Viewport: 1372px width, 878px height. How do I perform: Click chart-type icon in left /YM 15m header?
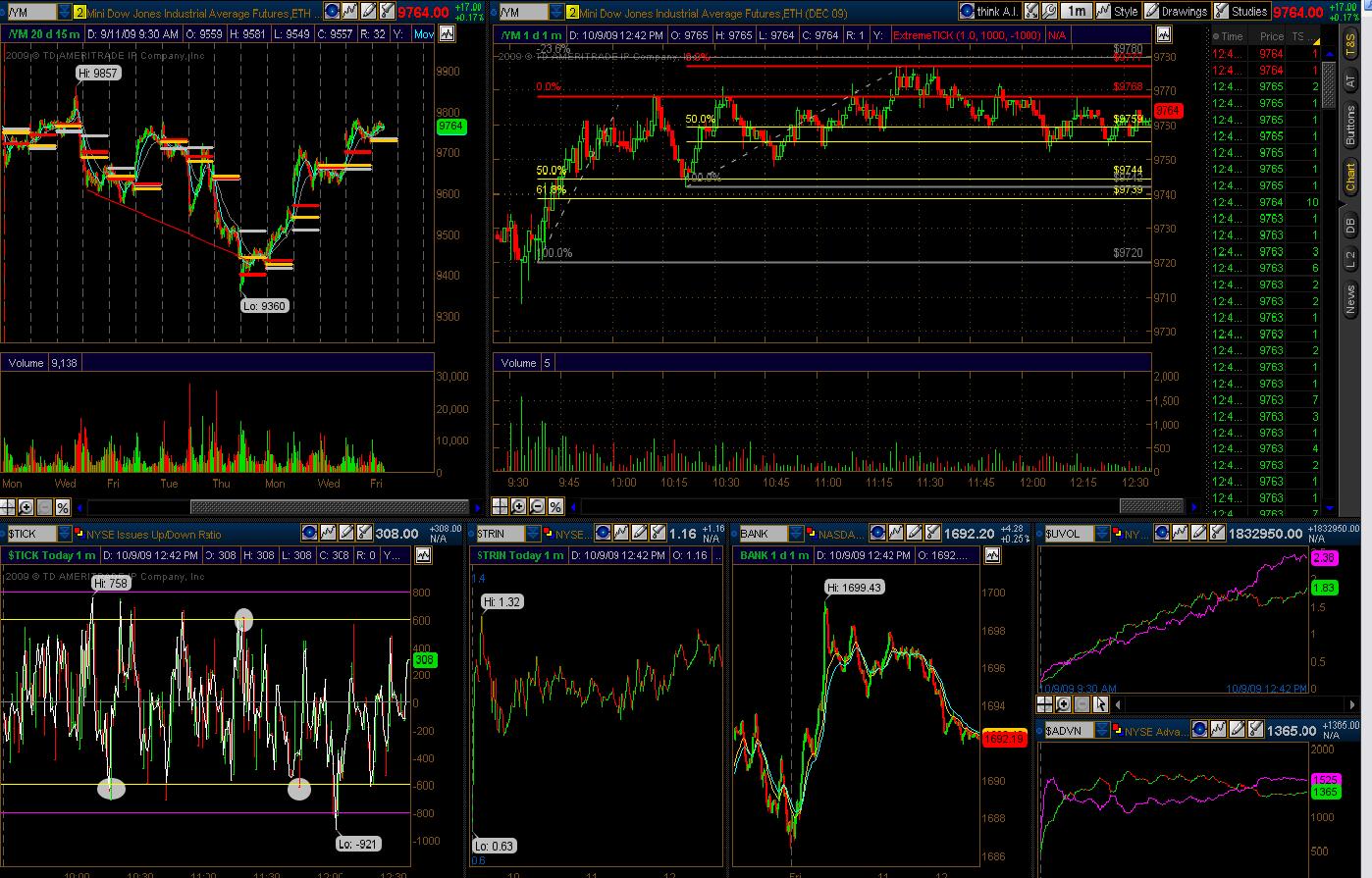pyautogui.click(x=349, y=12)
